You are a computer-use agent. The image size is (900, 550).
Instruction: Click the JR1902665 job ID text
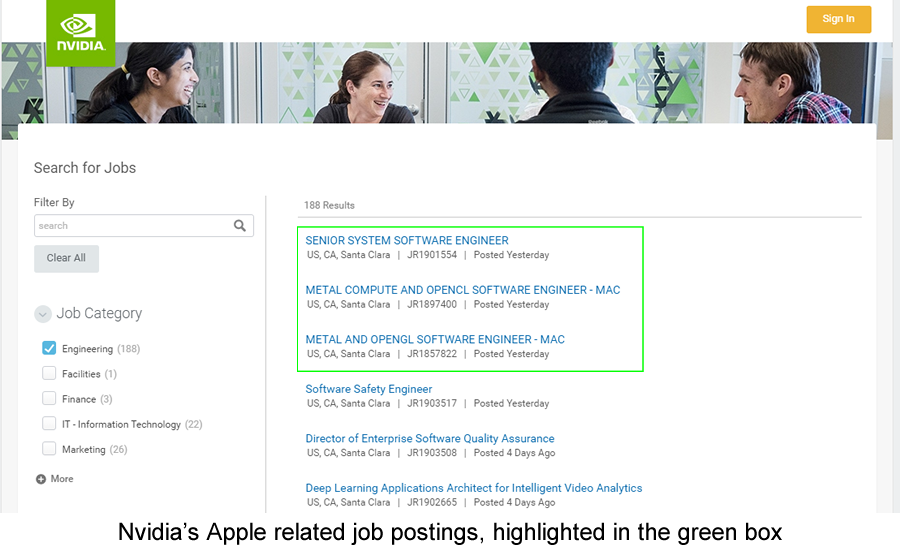(x=432, y=502)
